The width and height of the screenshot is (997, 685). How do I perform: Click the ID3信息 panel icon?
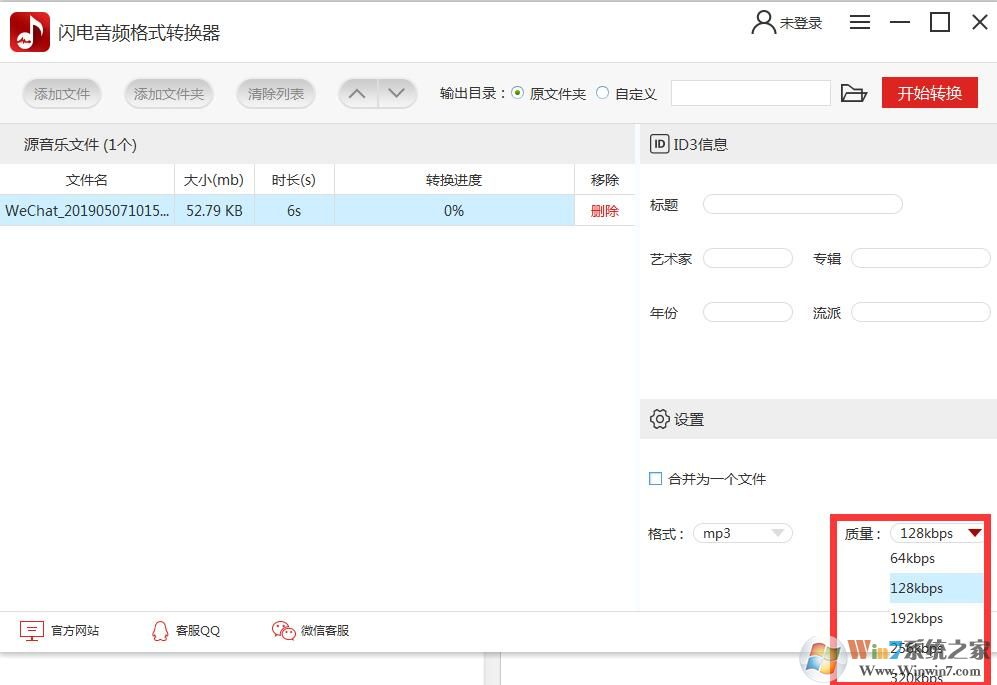click(x=660, y=144)
